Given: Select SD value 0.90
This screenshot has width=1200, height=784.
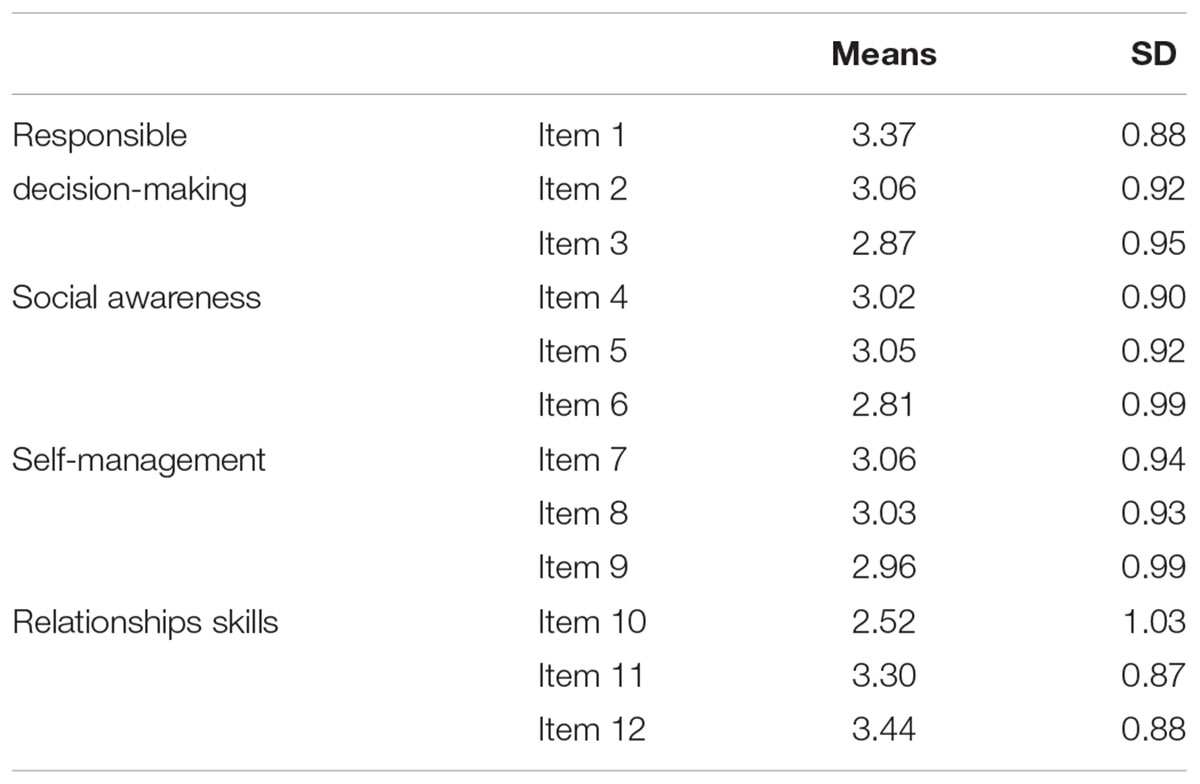Looking at the screenshot, I should tap(1153, 298).
